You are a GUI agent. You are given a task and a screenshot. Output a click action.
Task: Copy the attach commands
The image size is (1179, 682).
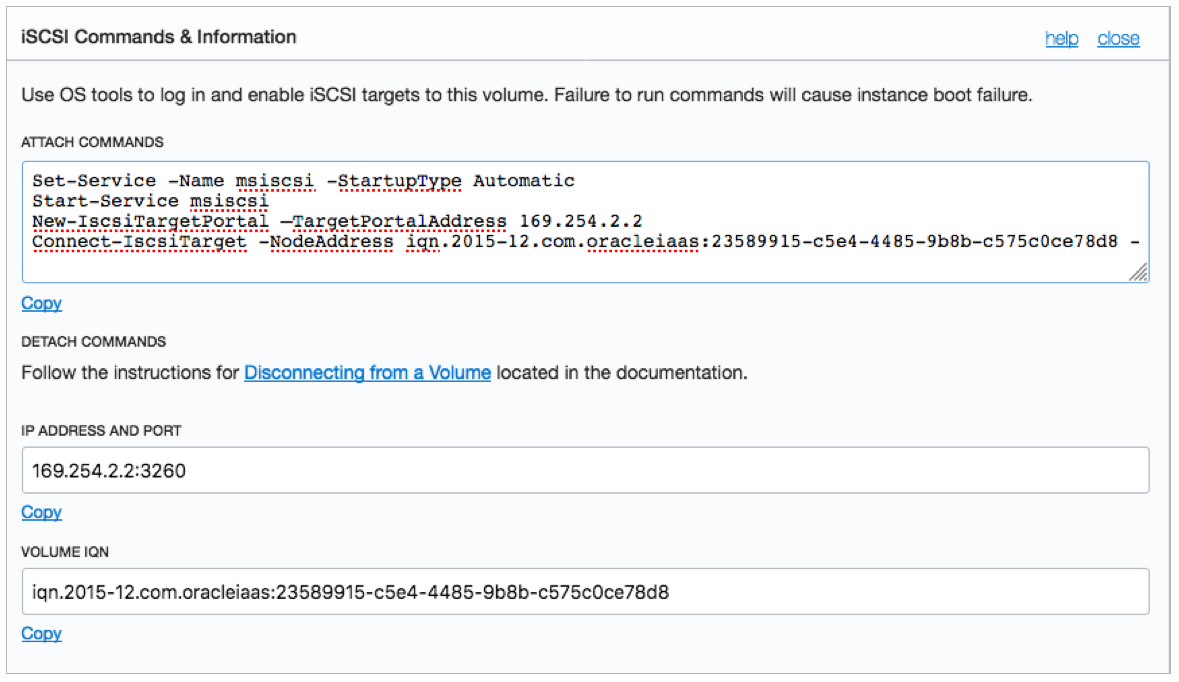pos(41,303)
